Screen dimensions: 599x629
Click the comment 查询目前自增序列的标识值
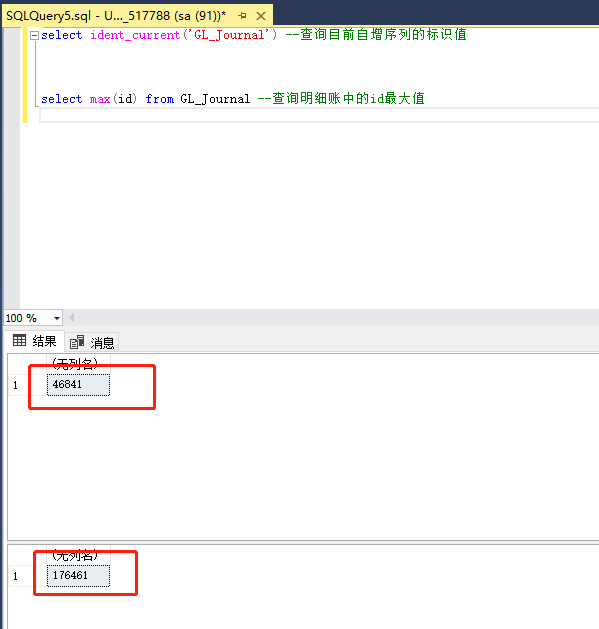point(376,34)
